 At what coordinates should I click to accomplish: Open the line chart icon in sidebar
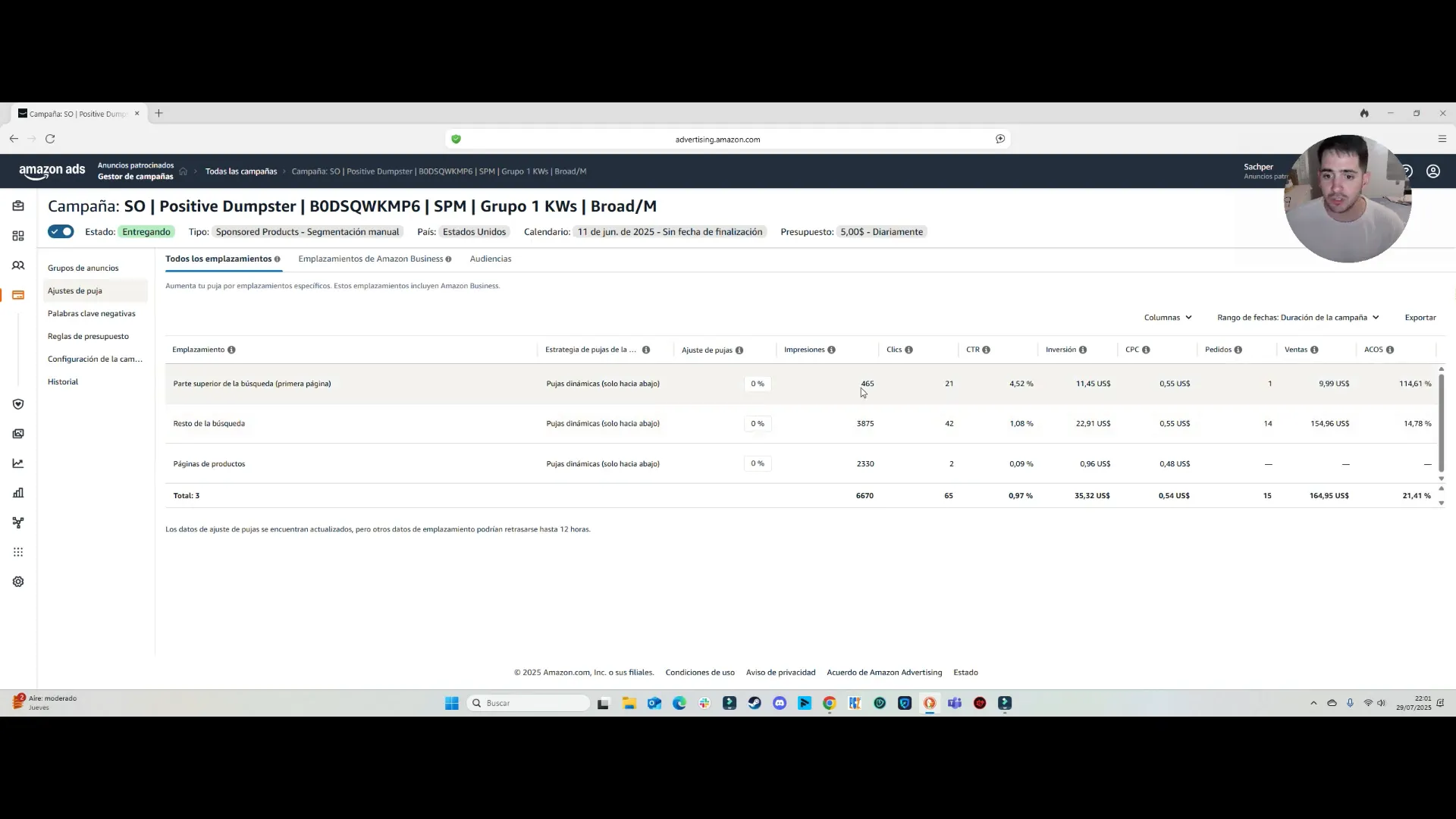[18, 463]
